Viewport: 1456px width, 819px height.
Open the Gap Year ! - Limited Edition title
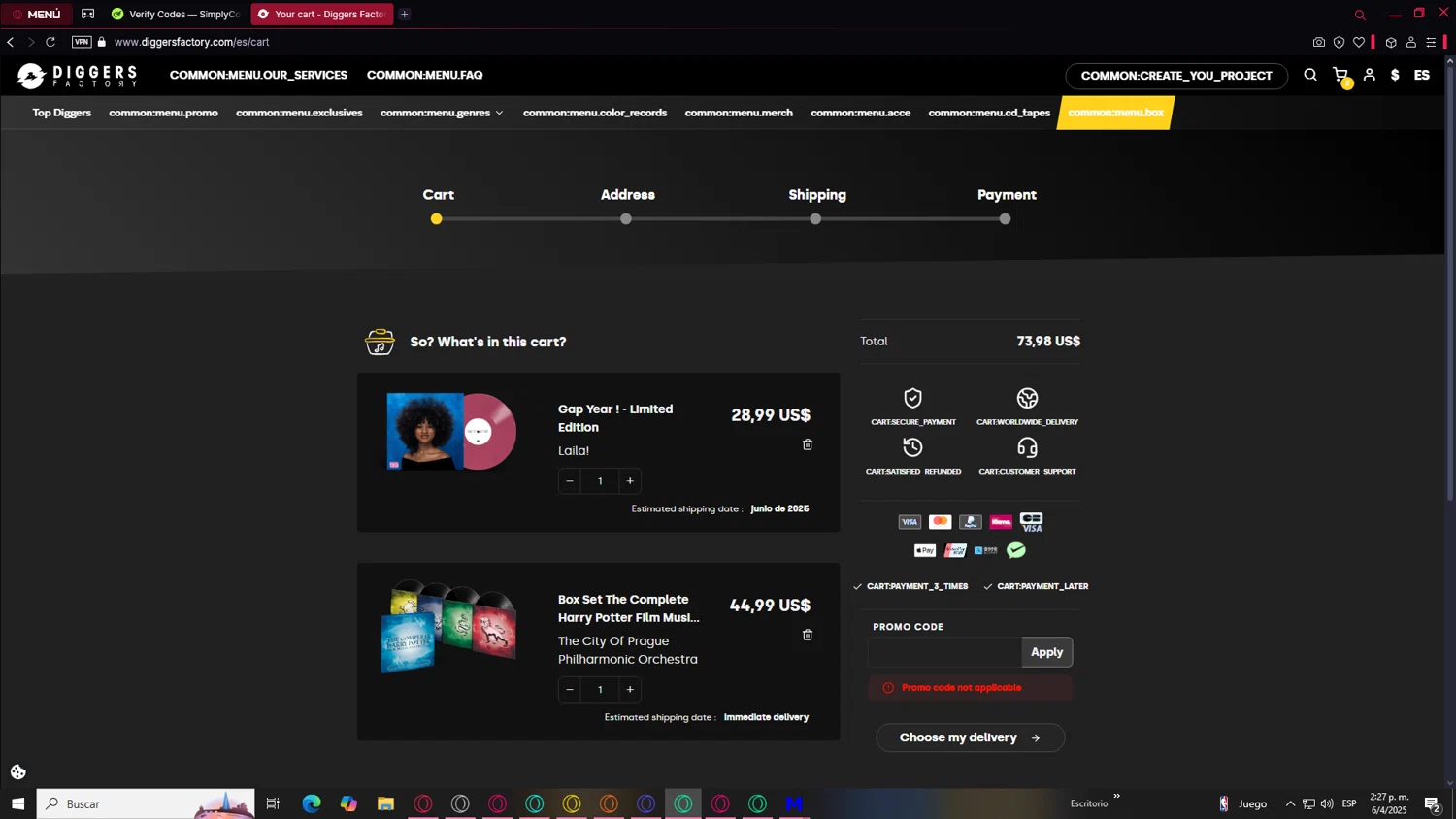pos(615,418)
